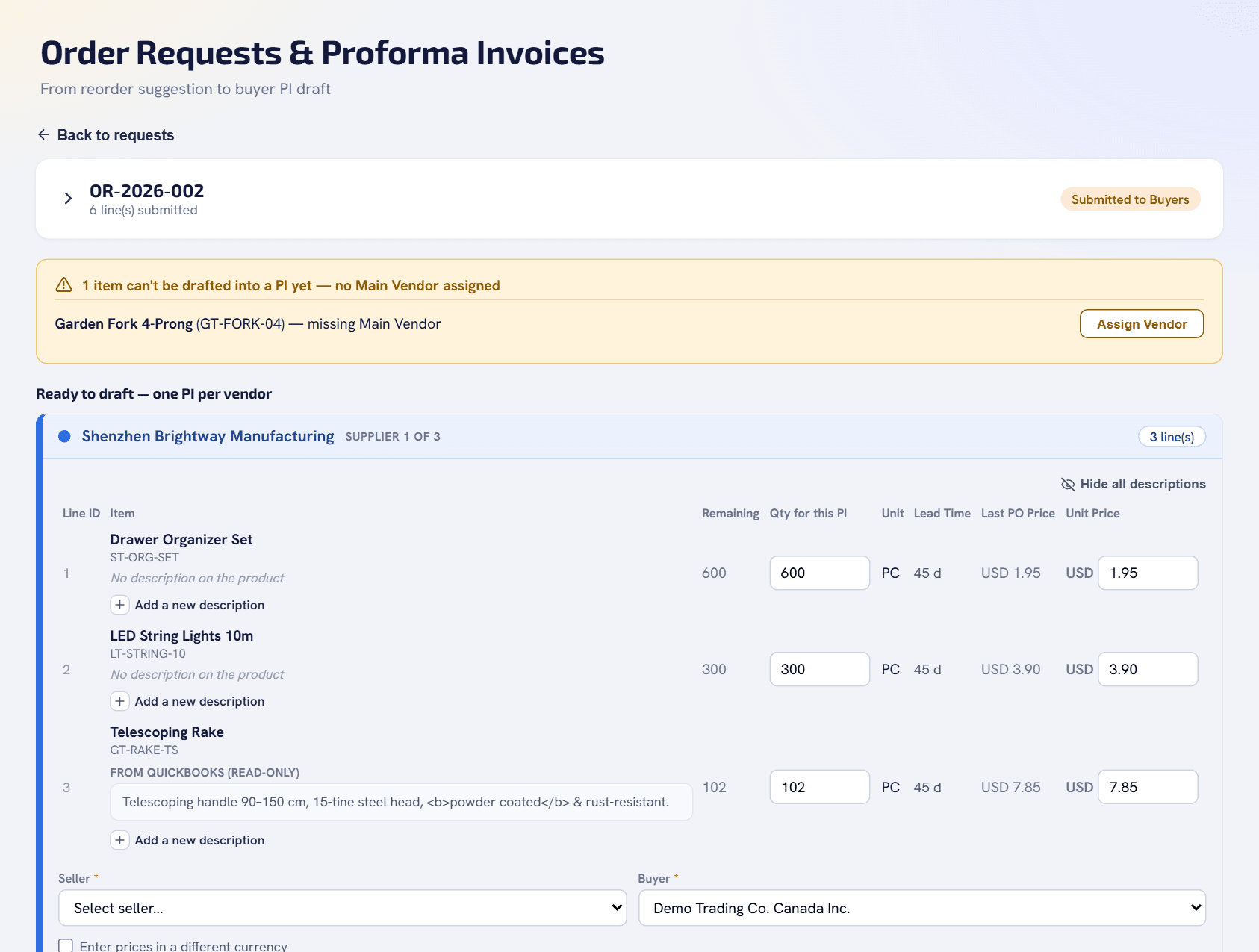Click the Lead Time column header
1259x952 pixels.
942,513
